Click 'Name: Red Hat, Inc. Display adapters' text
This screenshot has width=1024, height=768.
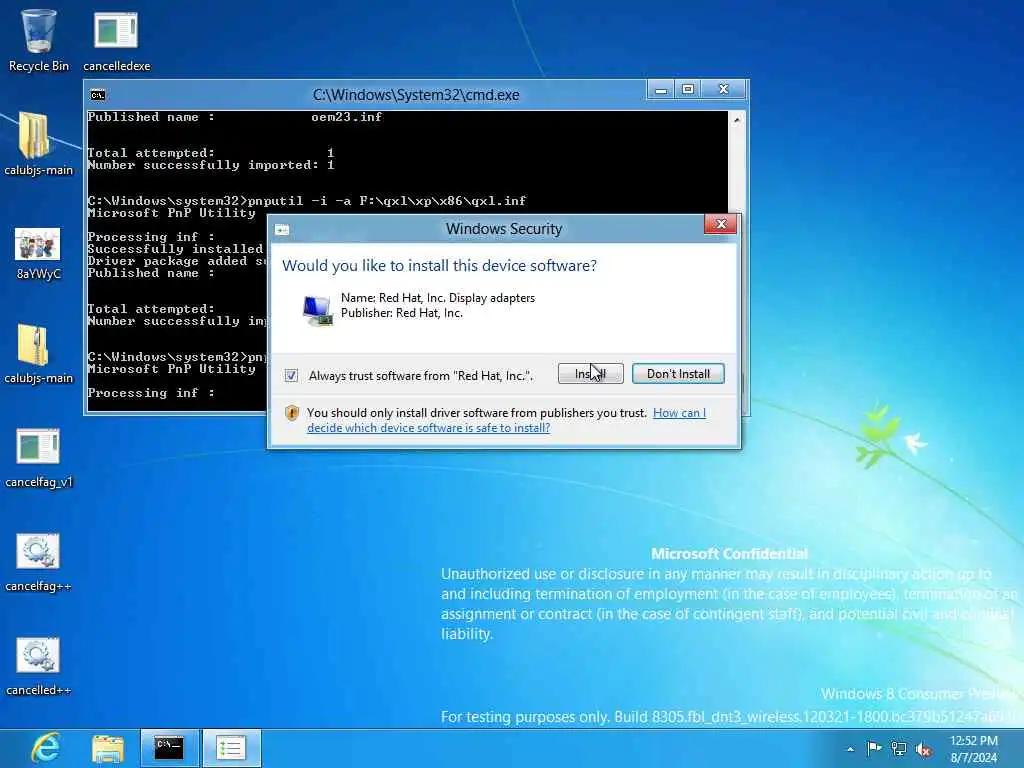438,298
